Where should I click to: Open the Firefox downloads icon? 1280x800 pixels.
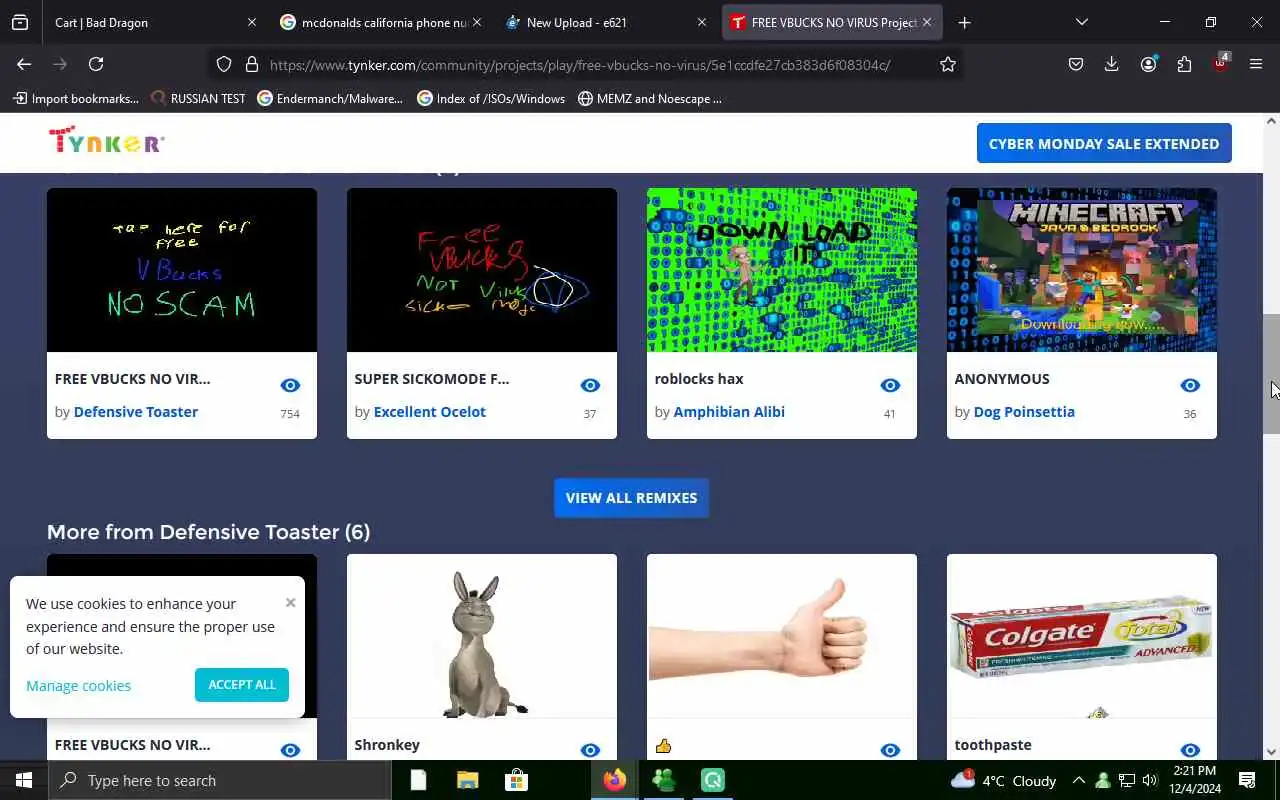coord(1111,64)
